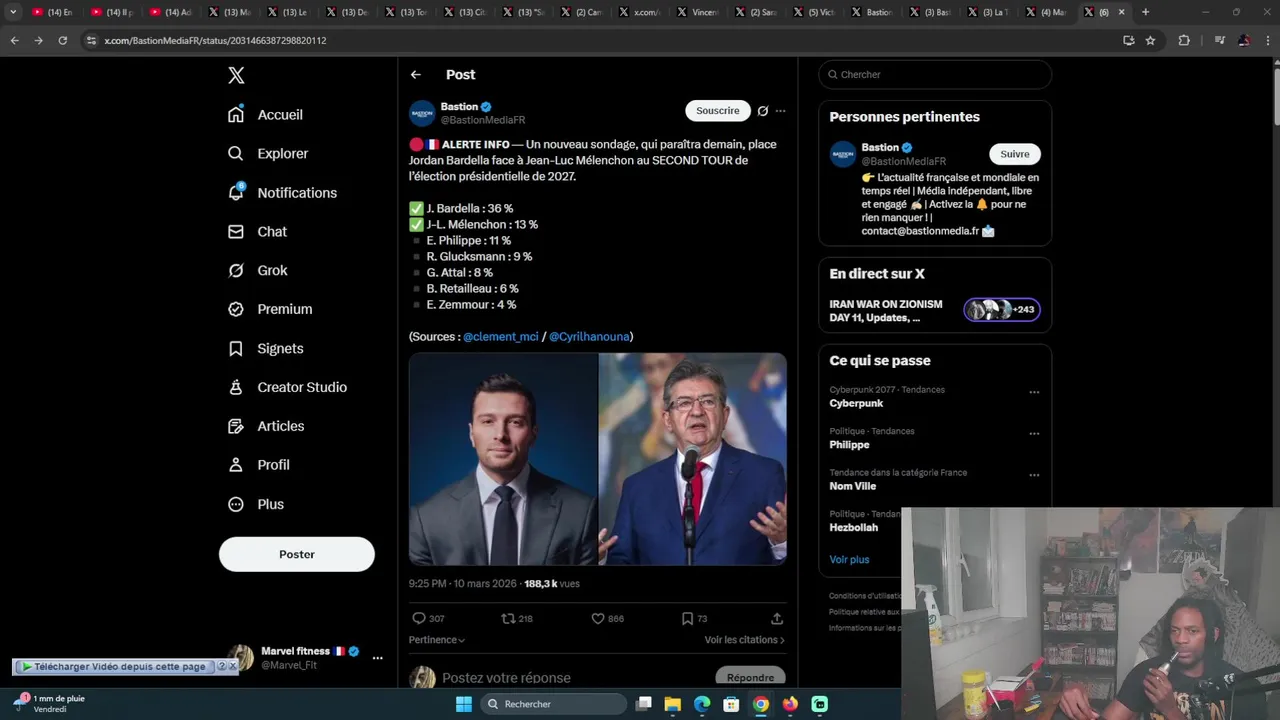1280x720 pixels.
Task: Open the @clement_mci mention link
Action: pos(501,337)
